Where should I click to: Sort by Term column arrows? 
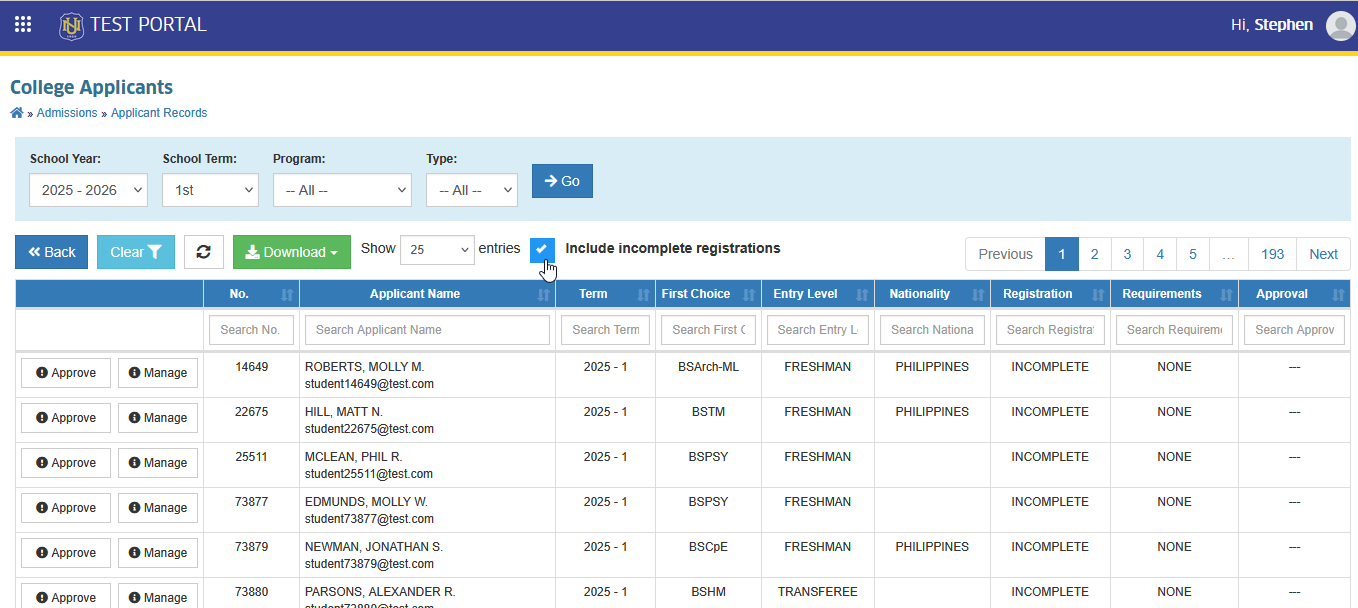[642, 295]
